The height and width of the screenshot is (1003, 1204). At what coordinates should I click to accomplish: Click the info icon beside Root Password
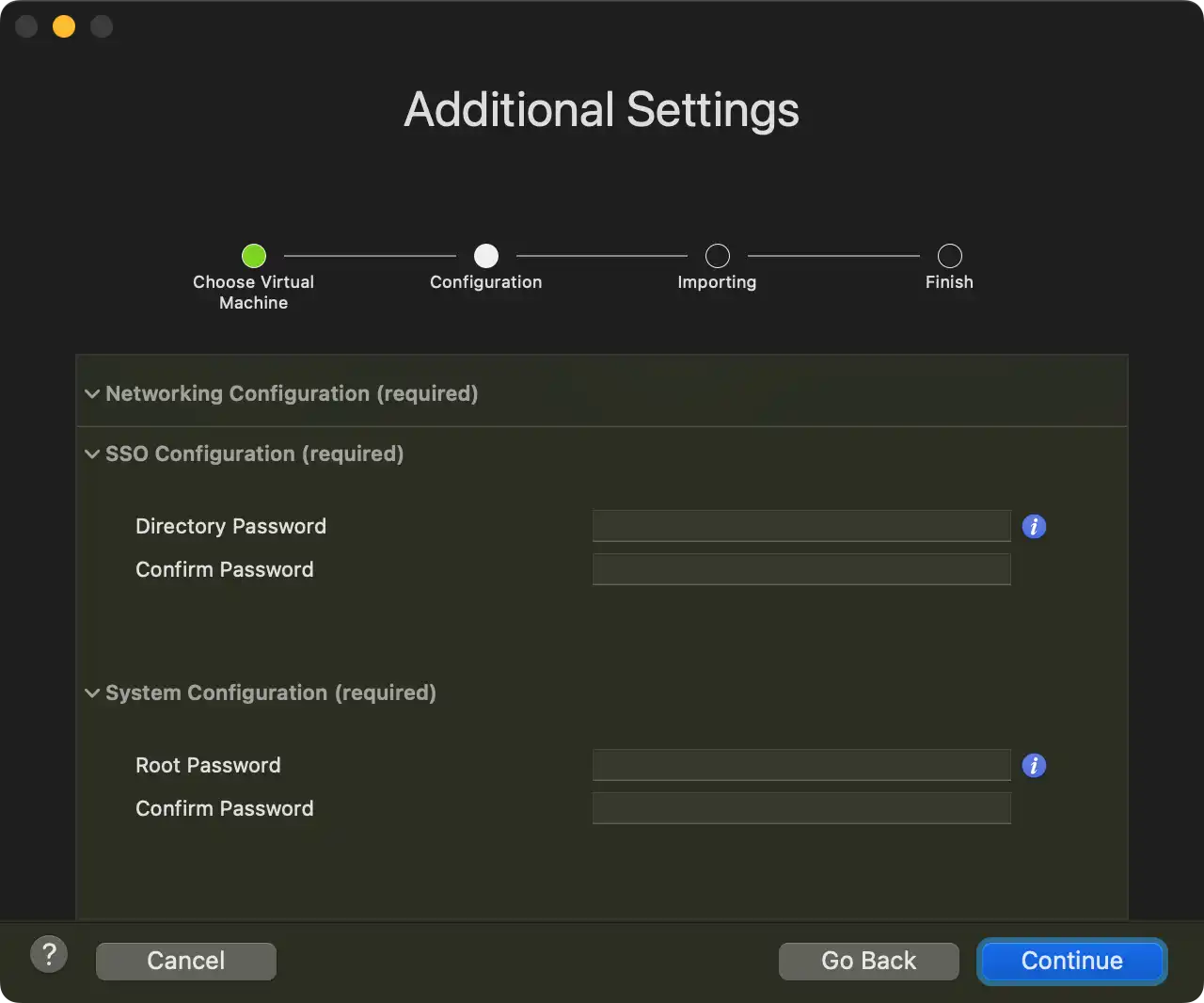pos(1034,766)
